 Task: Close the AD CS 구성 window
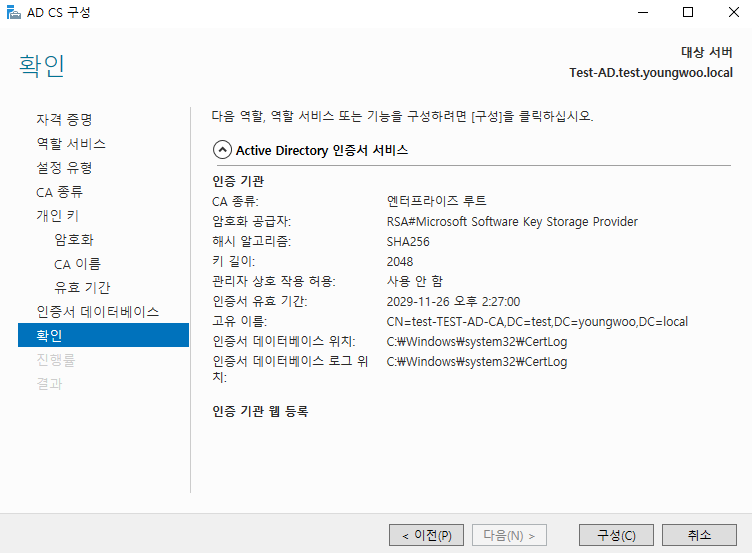click(733, 12)
